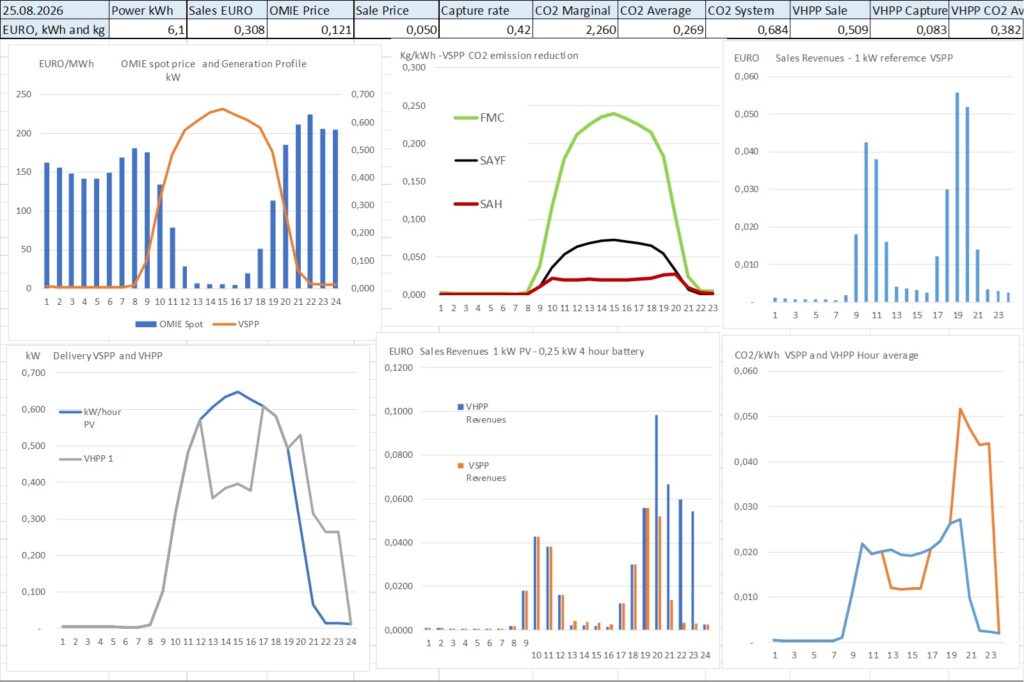Select the 'VHPP Sale' header cell

[830, 10]
